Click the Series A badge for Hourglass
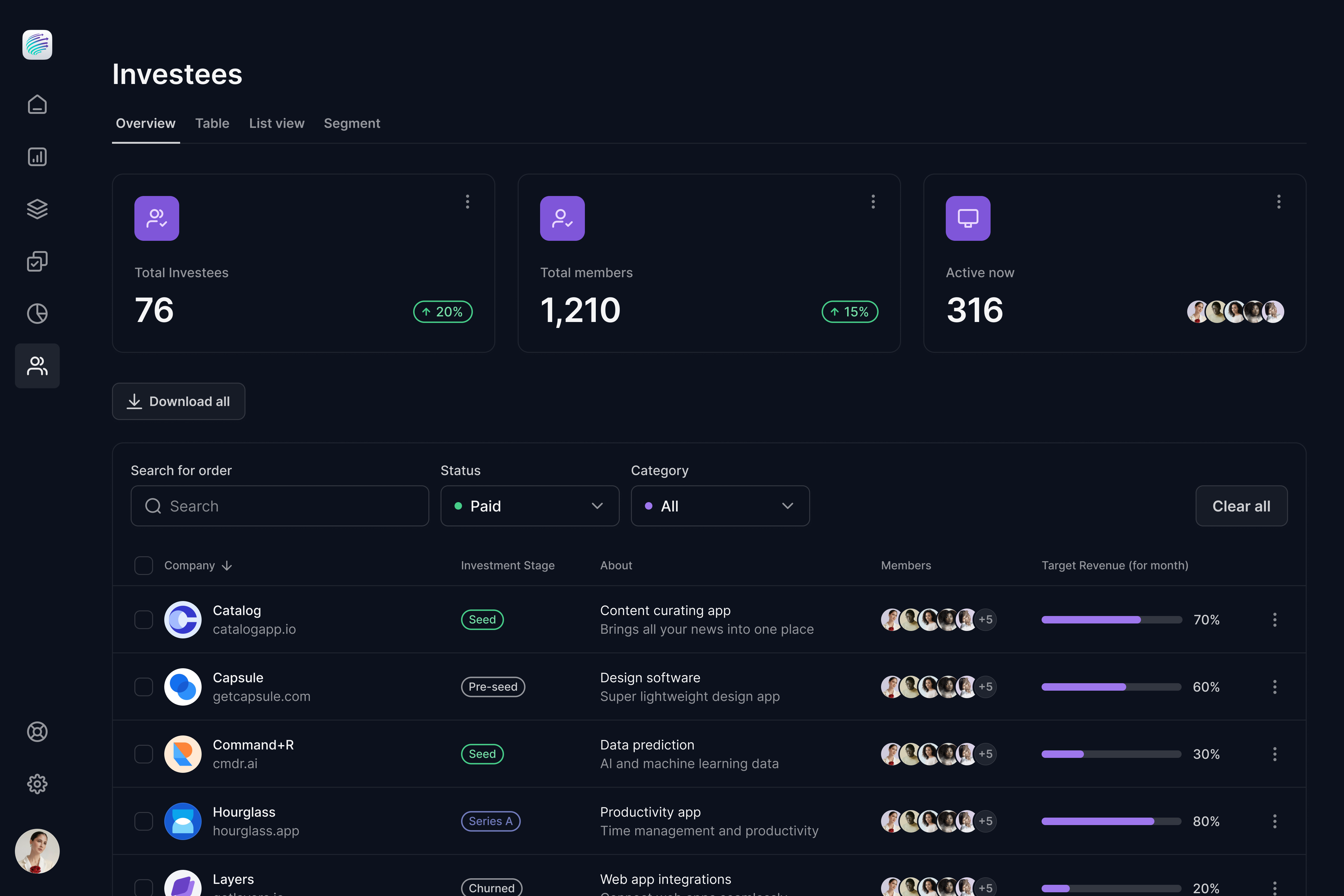The height and width of the screenshot is (896, 1344). click(x=490, y=821)
